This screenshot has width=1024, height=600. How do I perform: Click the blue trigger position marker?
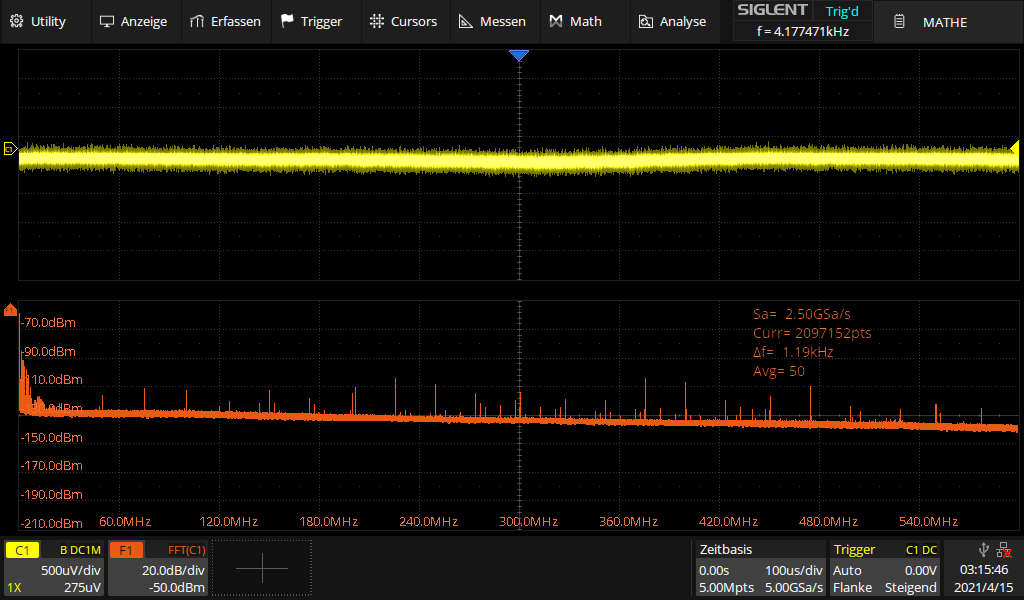[x=518, y=56]
